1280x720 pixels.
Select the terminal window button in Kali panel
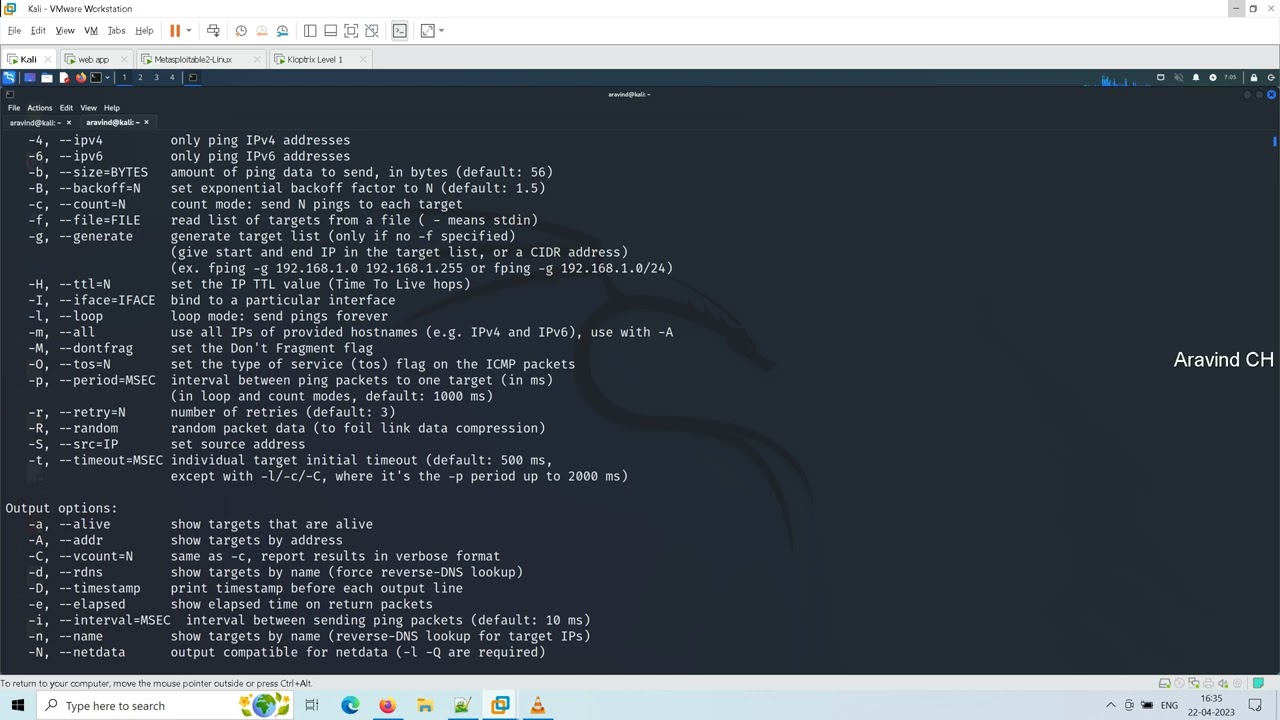[x=193, y=77]
